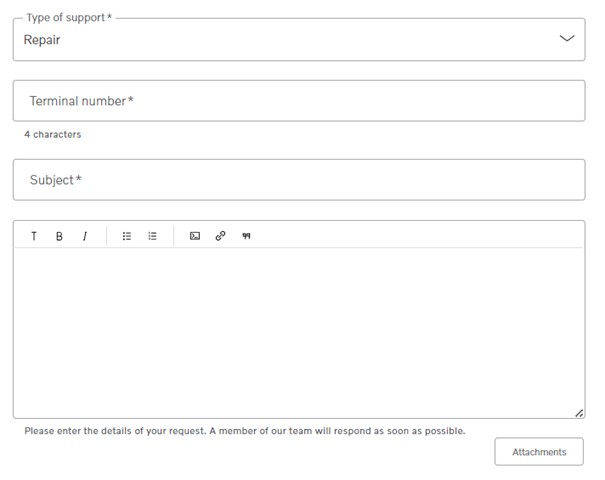
Task: Insert a hyperlink
Action: click(220, 236)
